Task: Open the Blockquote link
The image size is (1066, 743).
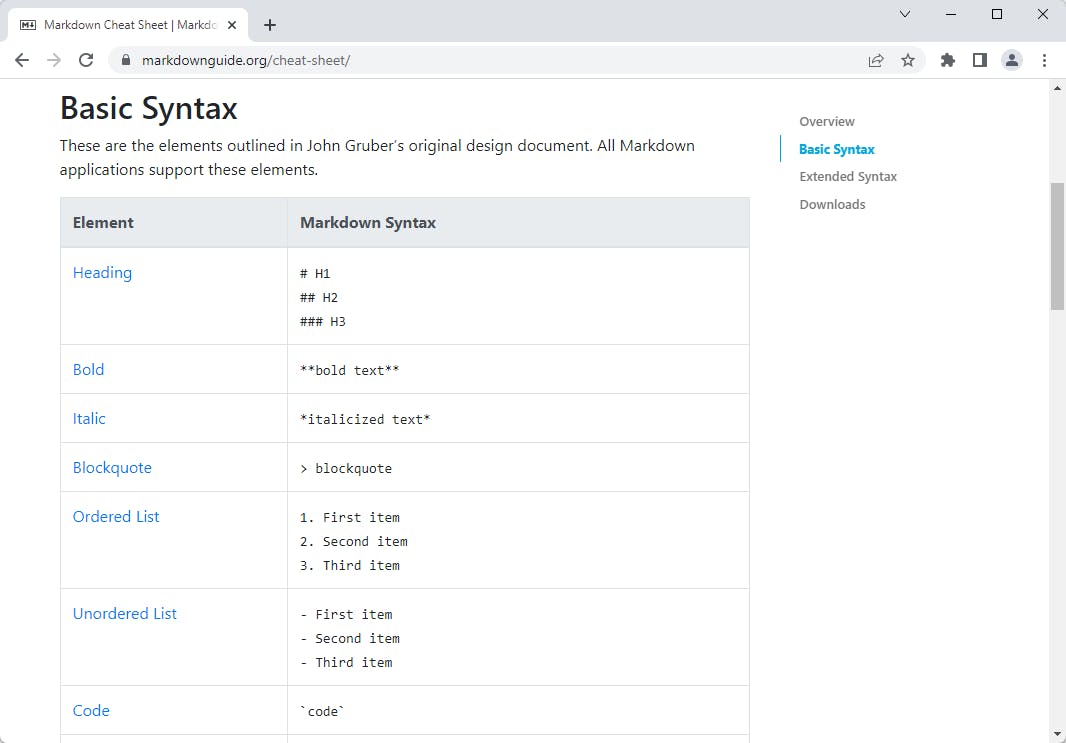Action: 112,468
